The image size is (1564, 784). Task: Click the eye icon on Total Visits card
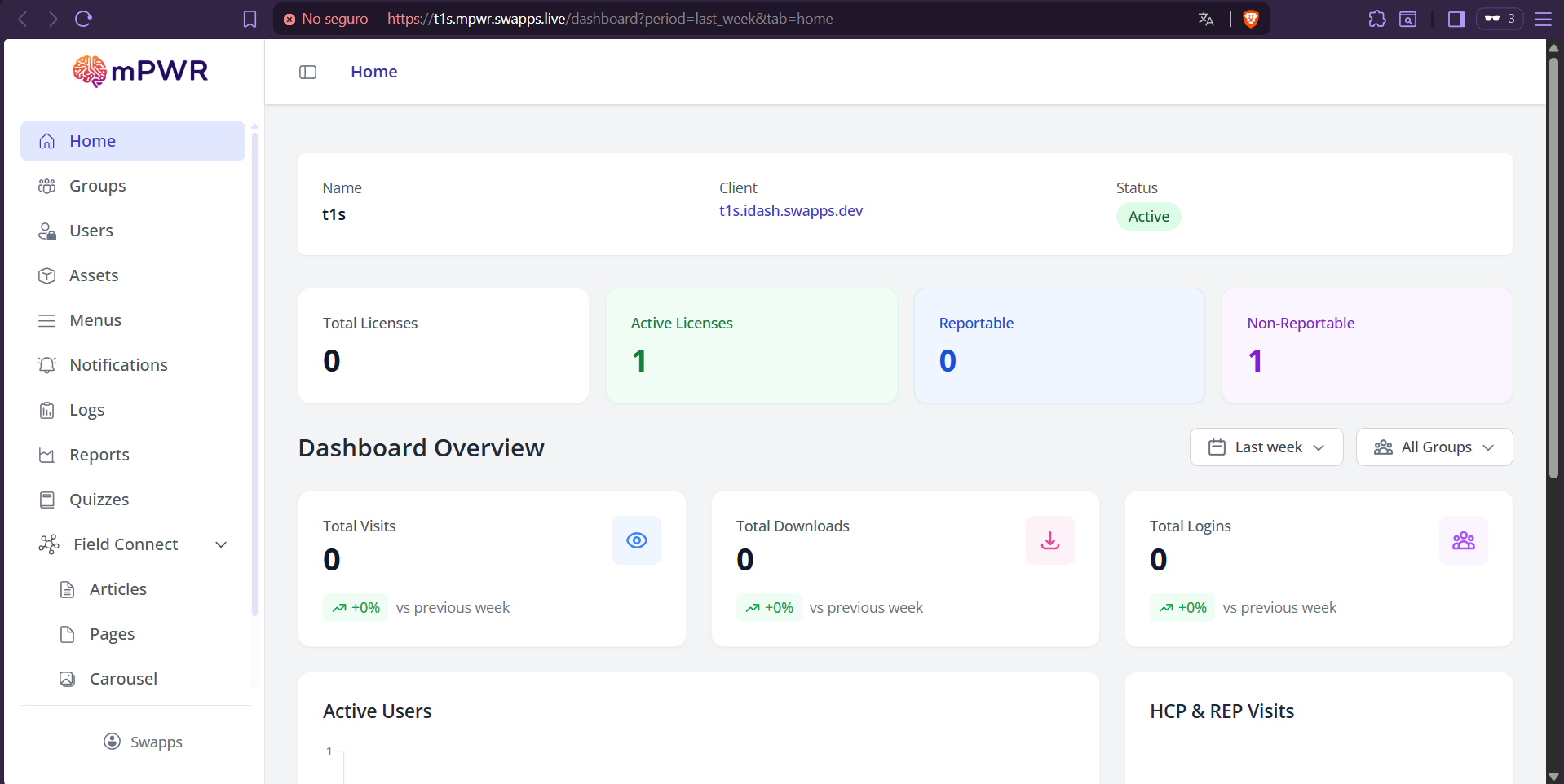click(x=636, y=540)
